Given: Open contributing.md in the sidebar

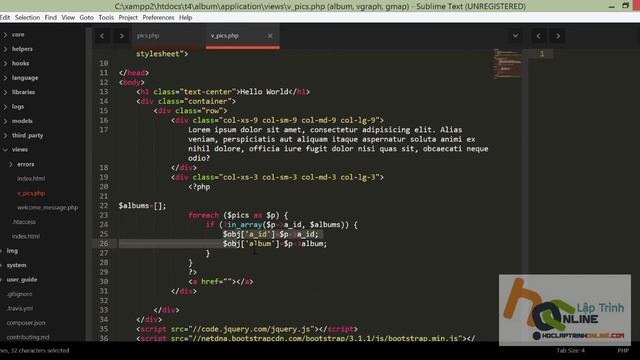Looking at the screenshot, I should [x=28, y=337].
